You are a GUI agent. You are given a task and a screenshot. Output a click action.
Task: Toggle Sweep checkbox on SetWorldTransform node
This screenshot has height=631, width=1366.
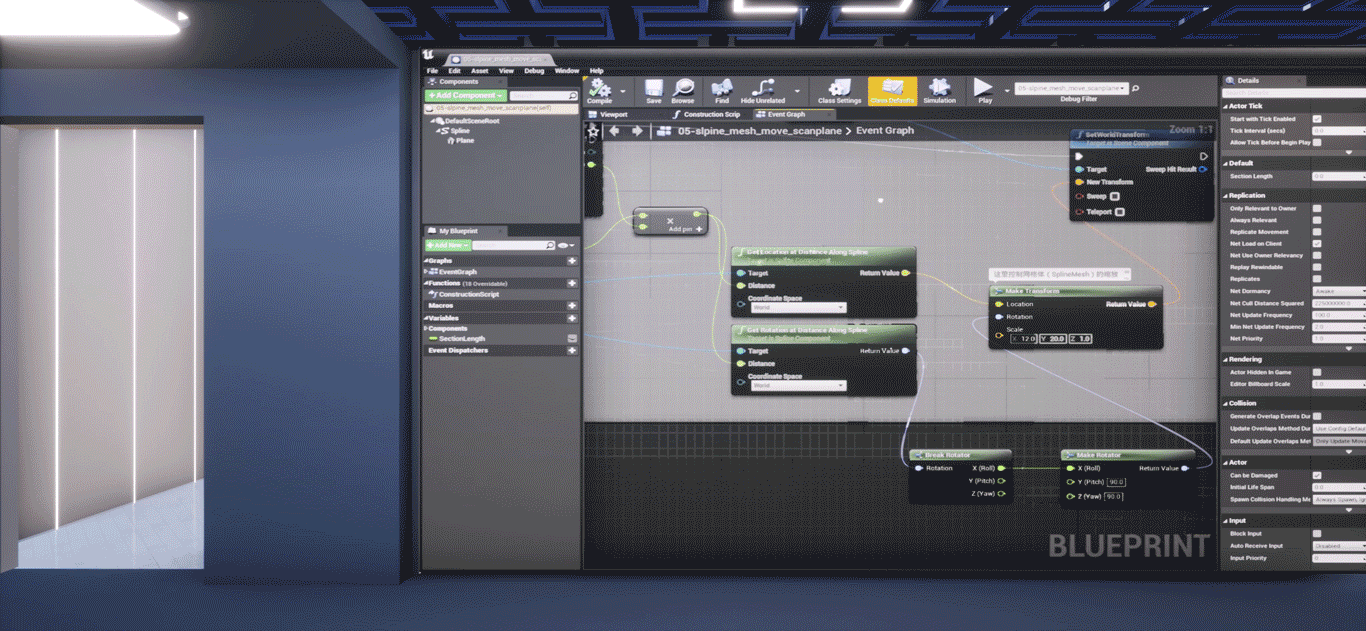coord(1115,196)
